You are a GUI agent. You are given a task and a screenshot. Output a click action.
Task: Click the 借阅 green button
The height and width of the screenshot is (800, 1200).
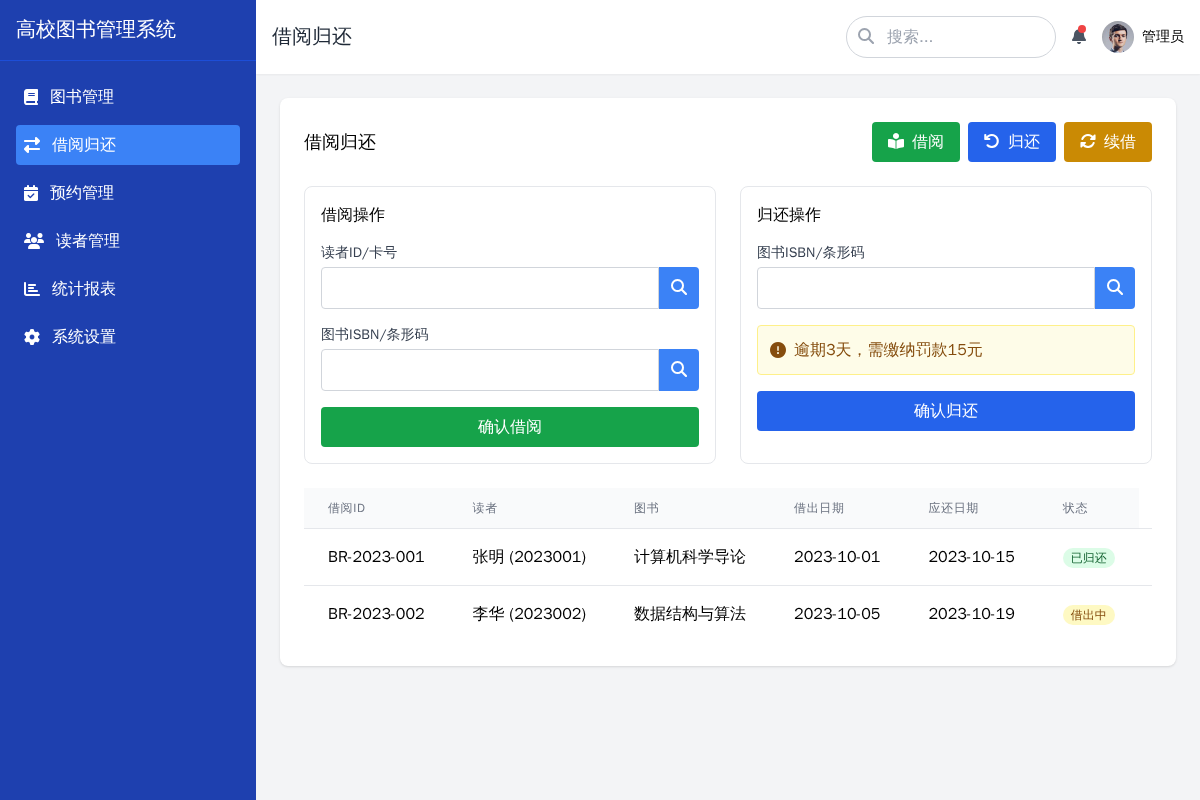(916, 141)
